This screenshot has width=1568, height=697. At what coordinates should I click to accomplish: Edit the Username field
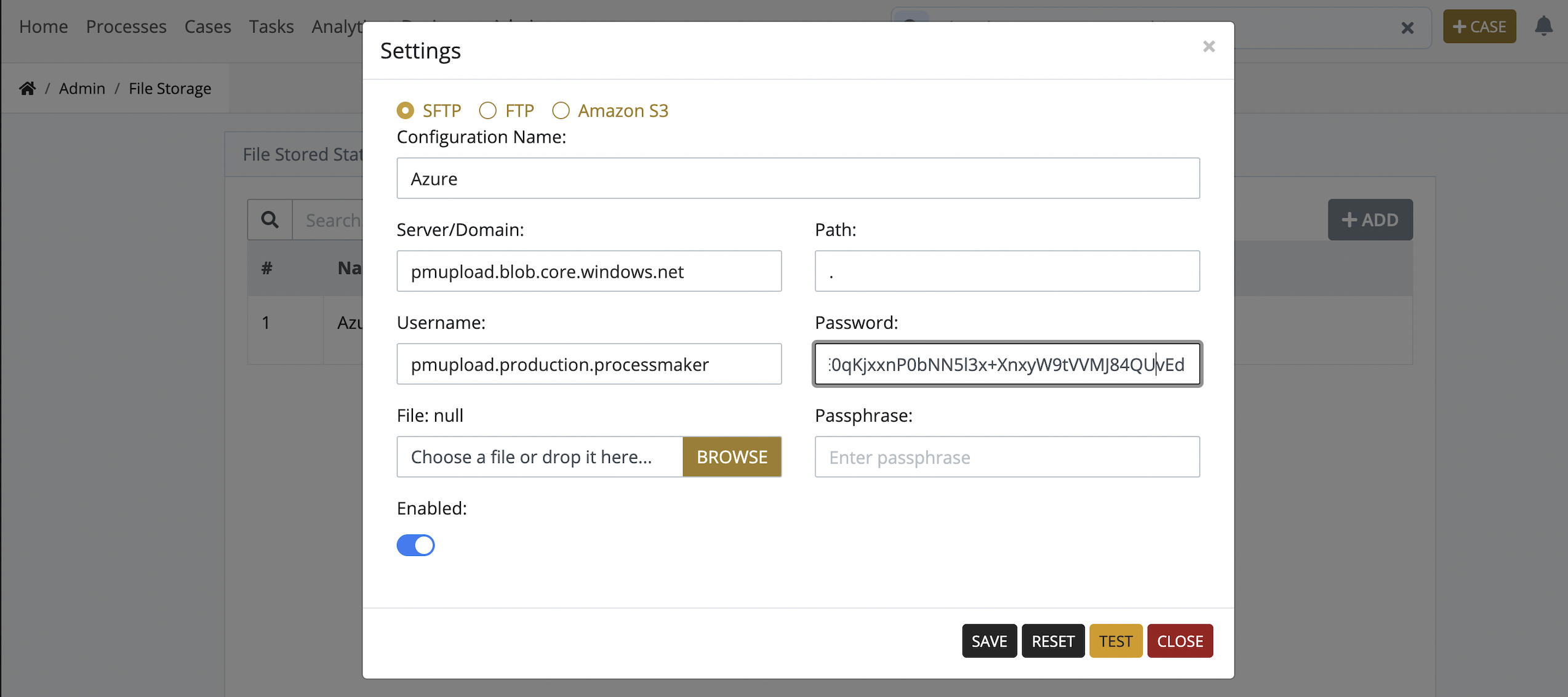pyautogui.click(x=589, y=365)
